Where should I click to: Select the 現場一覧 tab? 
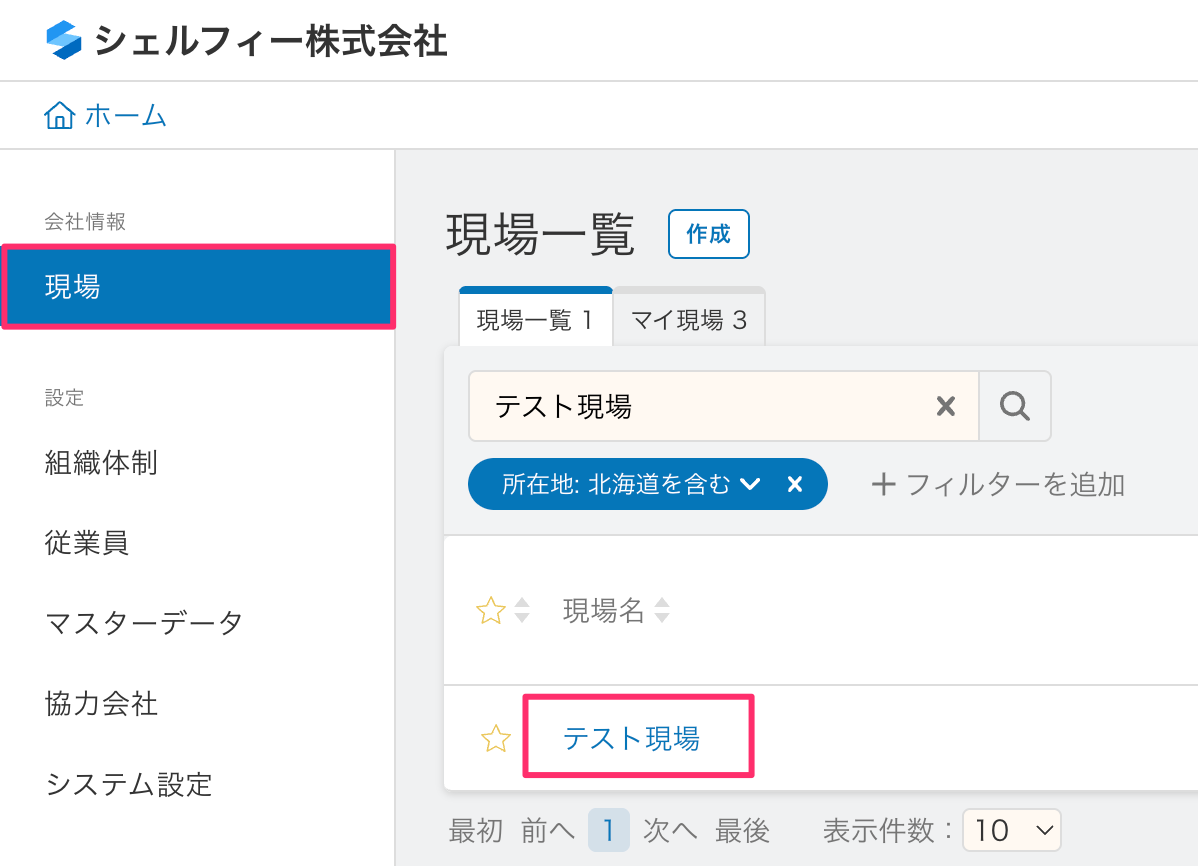click(535, 321)
